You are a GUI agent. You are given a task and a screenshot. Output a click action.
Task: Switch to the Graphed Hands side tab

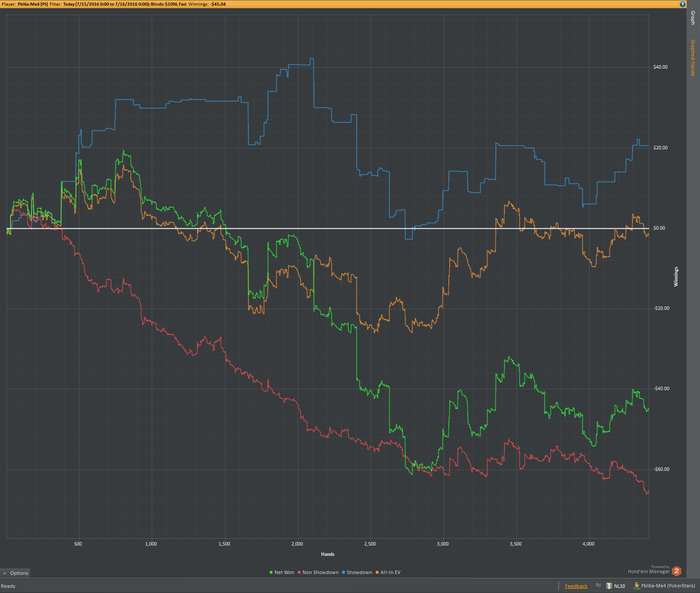coord(693,58)
